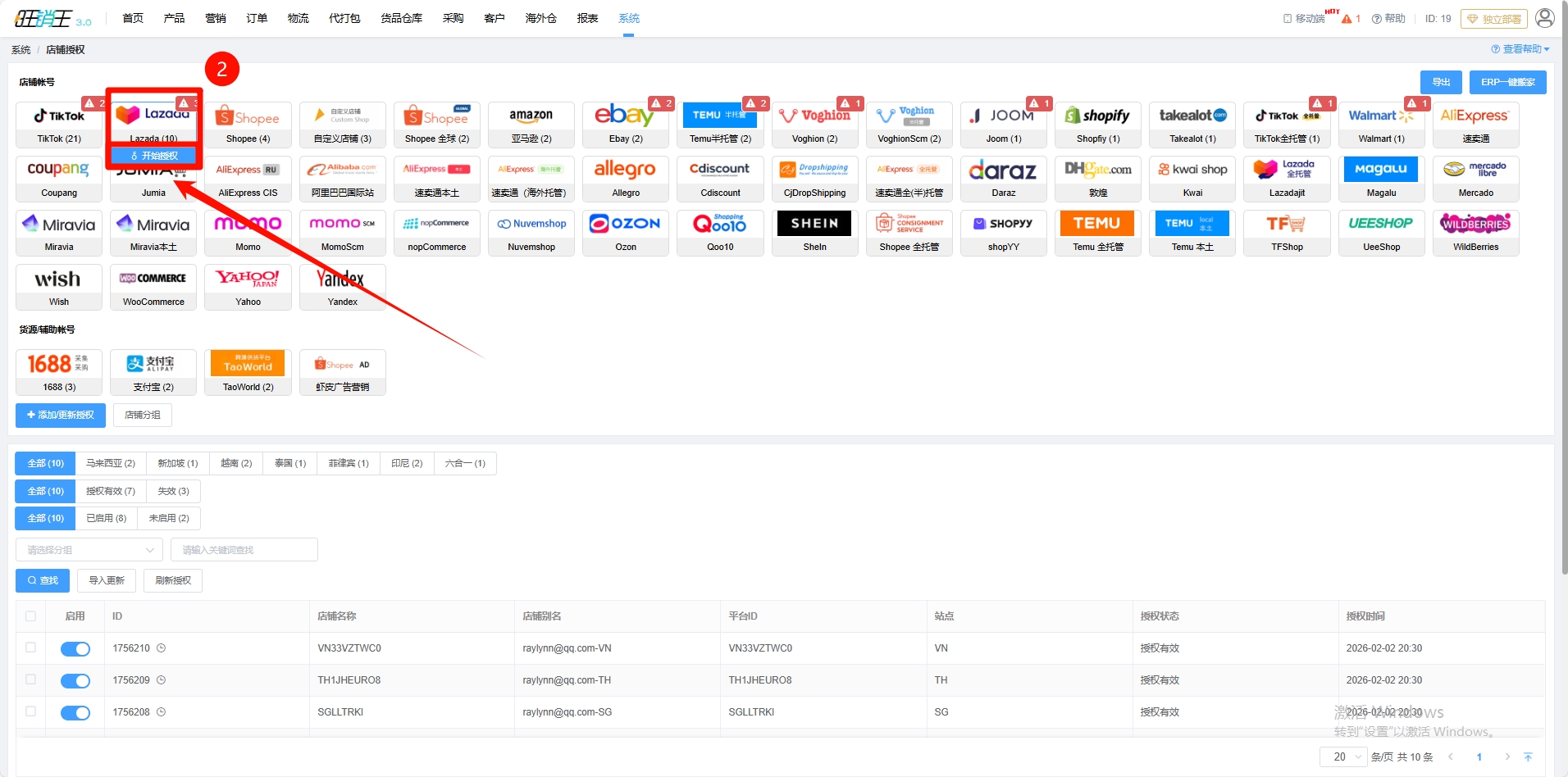Select the Ozon platform tile
Screen dimensions: 1568x777
pos(625,232)
